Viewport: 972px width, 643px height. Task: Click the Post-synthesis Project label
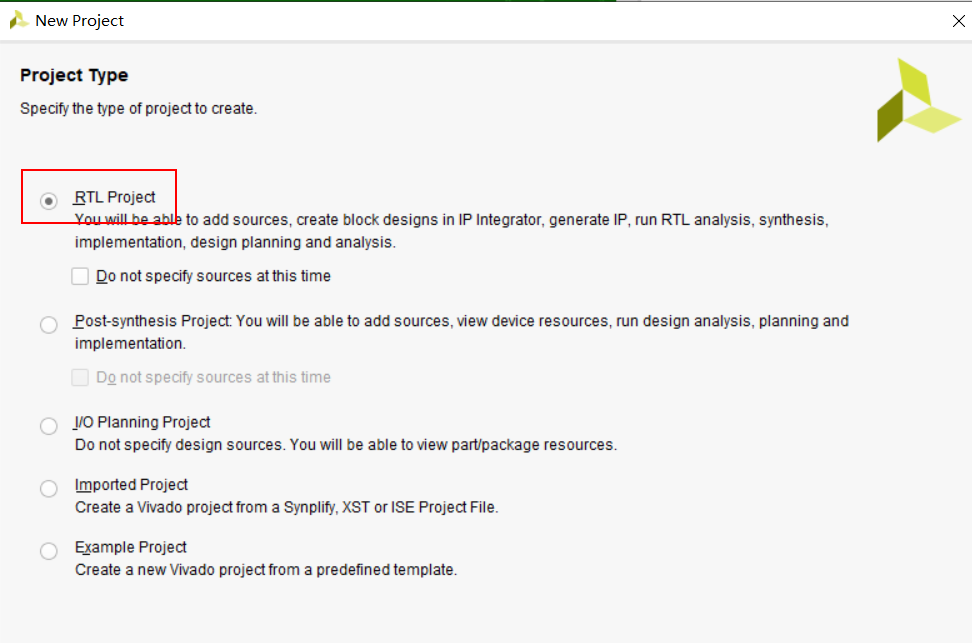151,321
